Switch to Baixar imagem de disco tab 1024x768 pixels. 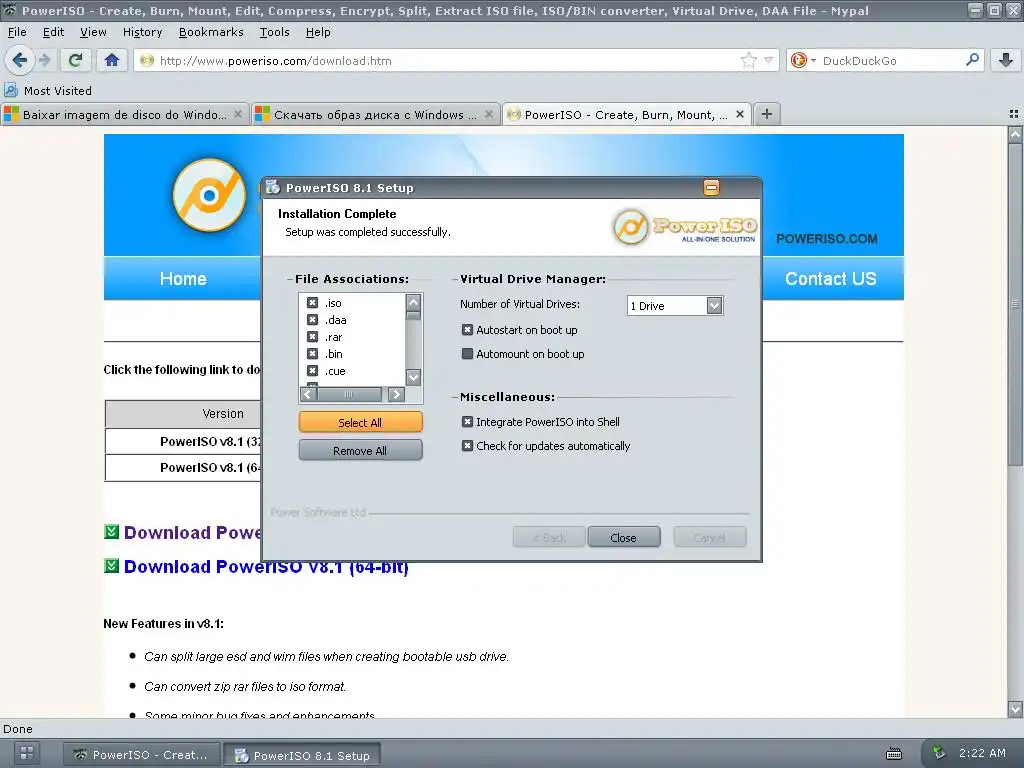point(124,114)
